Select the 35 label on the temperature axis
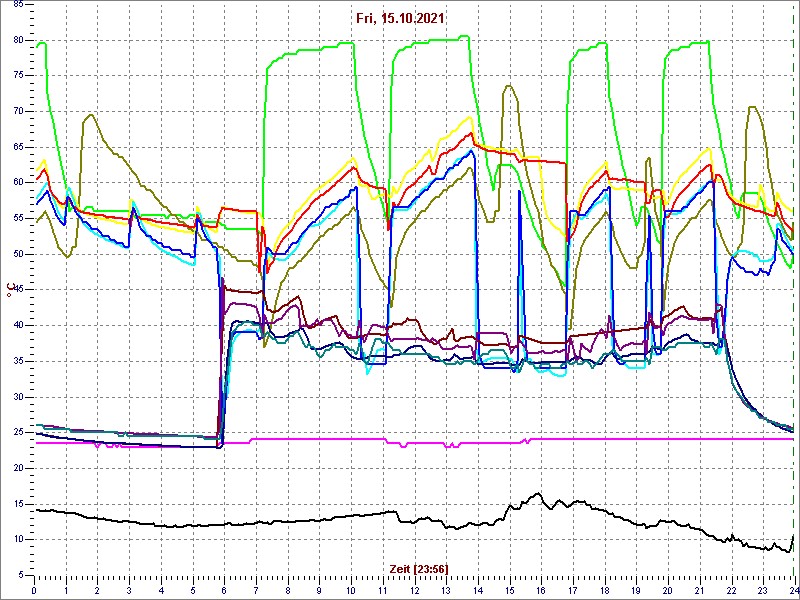This screenshot has height=600, width=800. click(x=16, y=361)
